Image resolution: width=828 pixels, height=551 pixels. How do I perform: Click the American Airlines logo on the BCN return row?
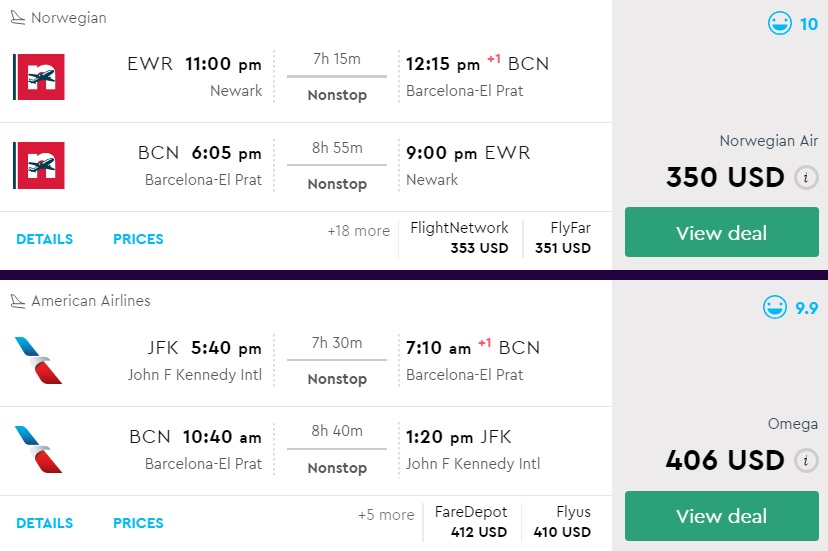[39, 449]
